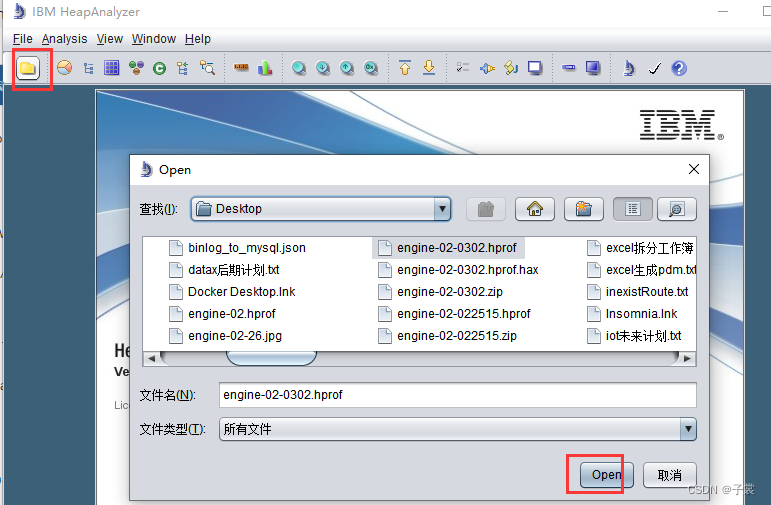Image resolution: width=771 pixels, height=505 pixels.
Task: Select file binlog_to_mysql.json
Action: [x=237, y=248]
